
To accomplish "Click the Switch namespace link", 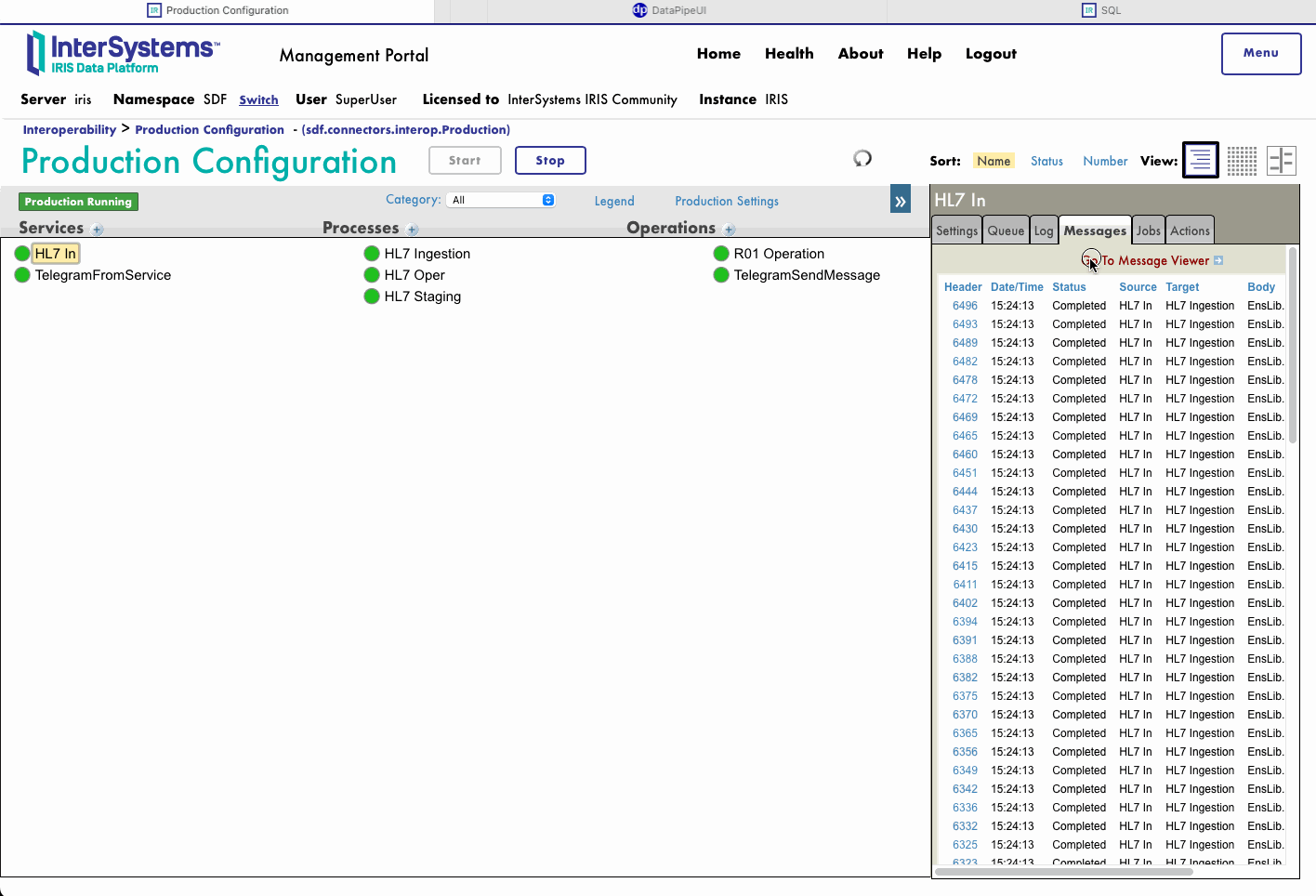I will [x=258, y=99].
